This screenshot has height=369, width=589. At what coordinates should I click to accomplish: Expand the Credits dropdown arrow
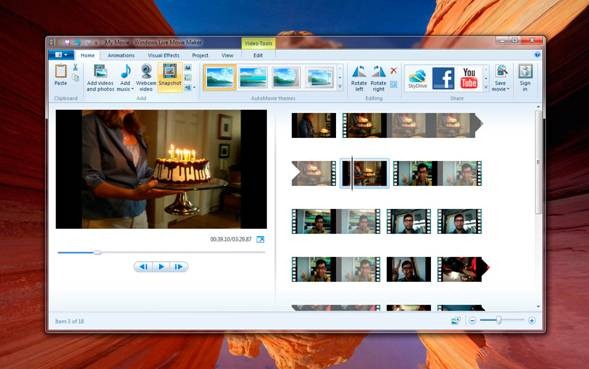point(194,88)
